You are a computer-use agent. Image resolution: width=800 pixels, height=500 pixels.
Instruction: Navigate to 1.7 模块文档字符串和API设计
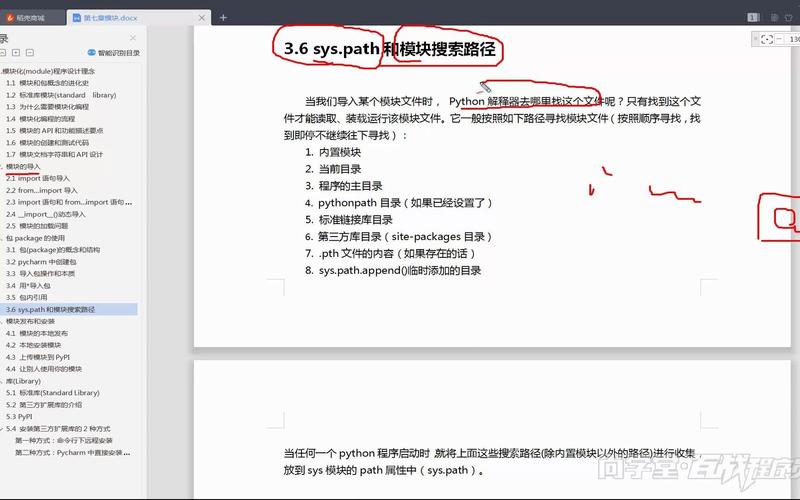click(x=54, y=154)
